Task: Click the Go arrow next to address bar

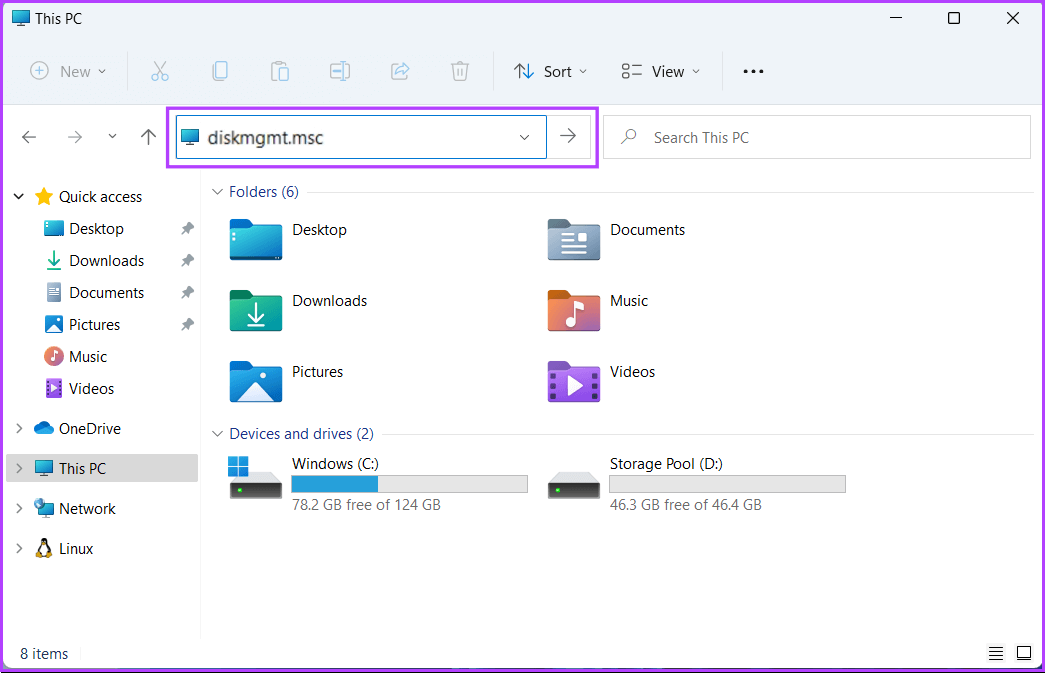Action: point(568,137)
